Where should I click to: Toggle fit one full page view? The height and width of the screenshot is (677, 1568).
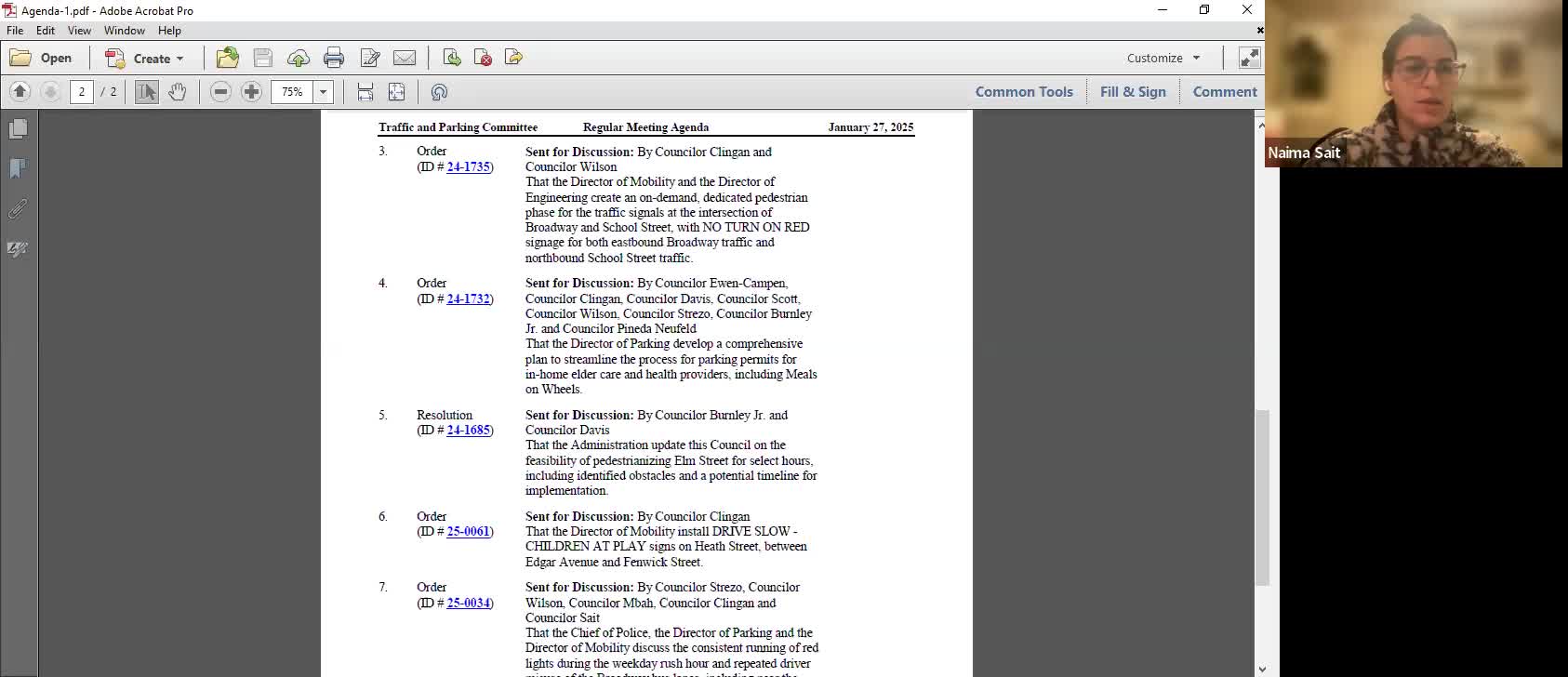click(397, 92)
